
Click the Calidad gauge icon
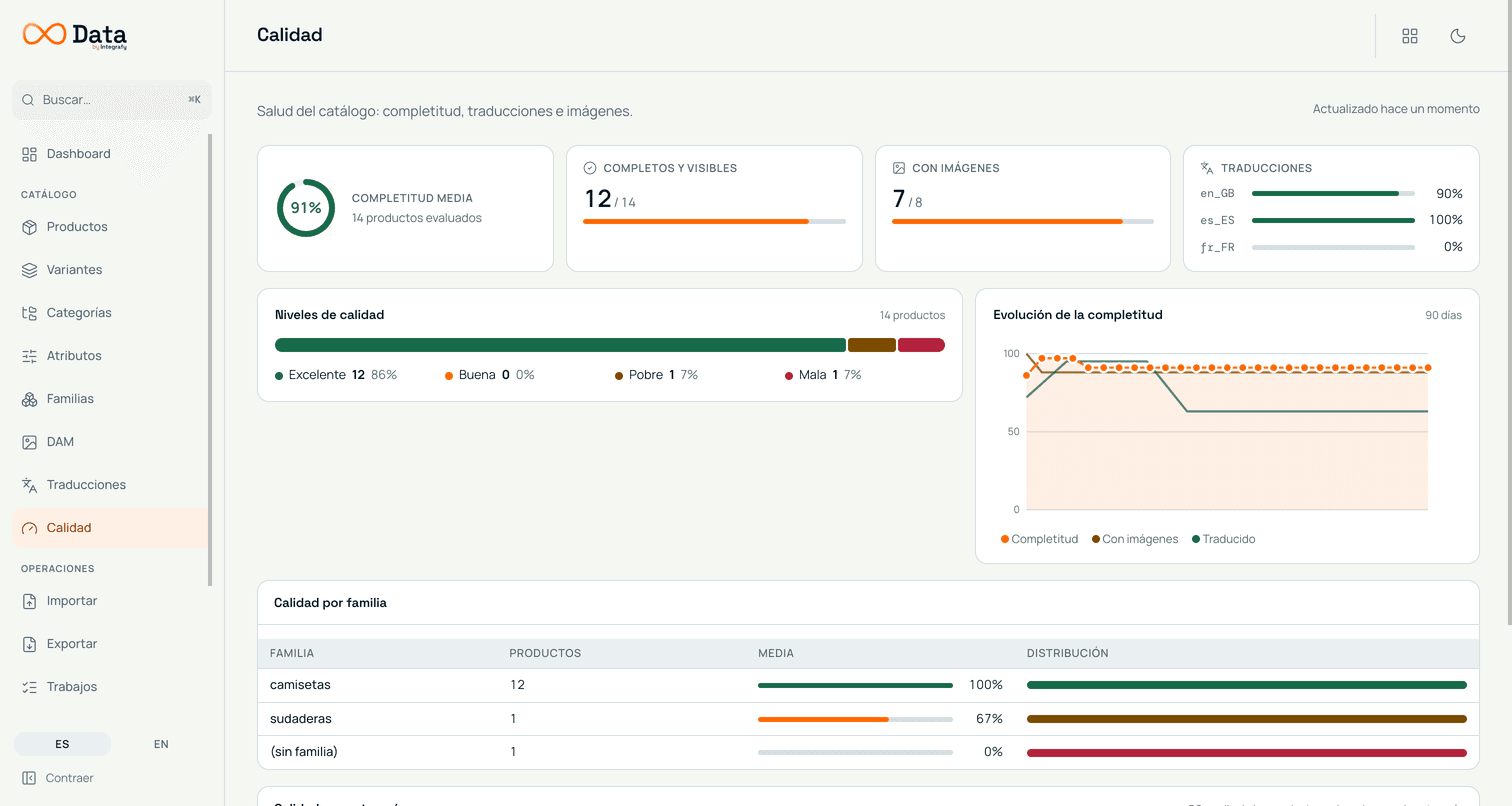click(x=29, y=528)
